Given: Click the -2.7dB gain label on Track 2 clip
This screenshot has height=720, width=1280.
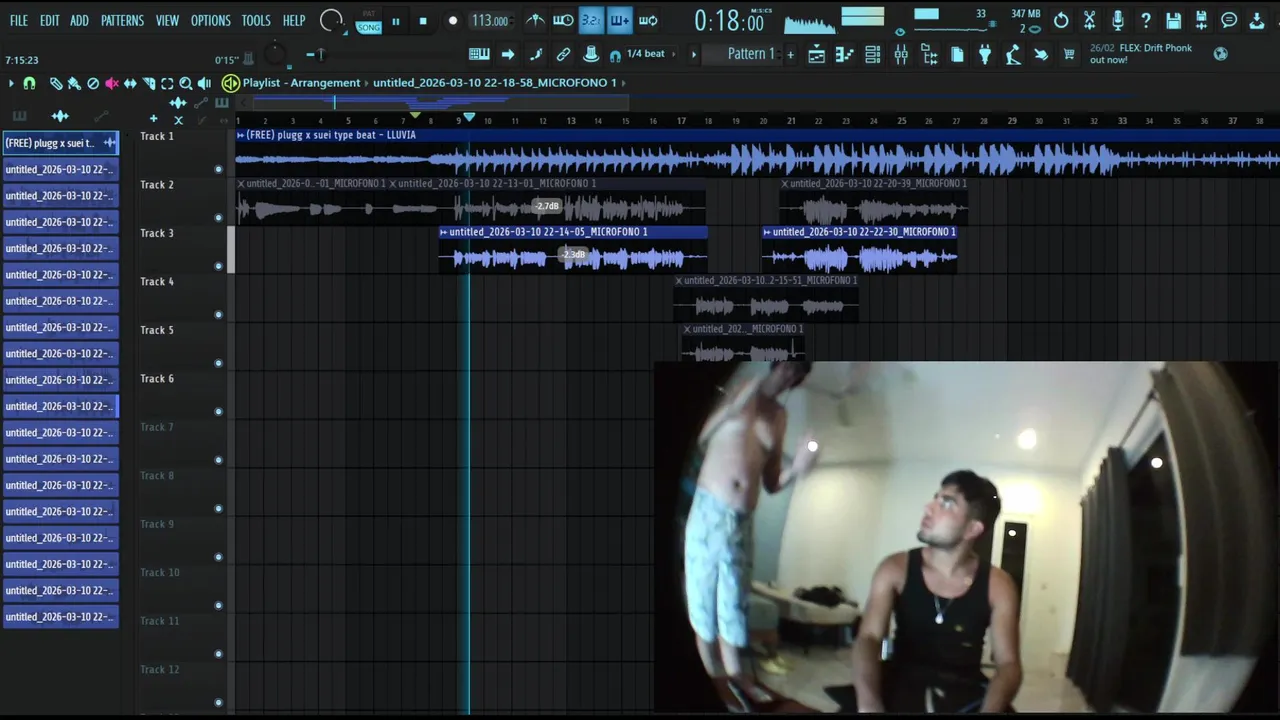Looking at the screenshot, I should [x=546, y=206].
